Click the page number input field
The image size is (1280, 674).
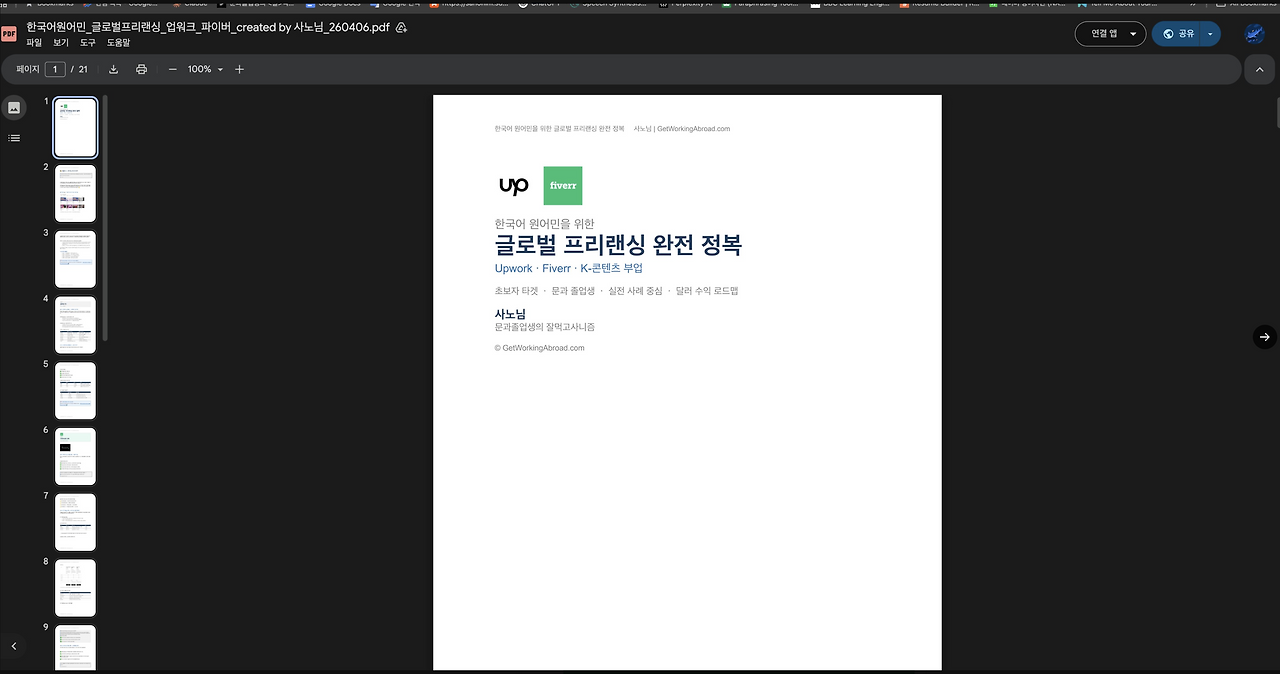[56, 69]
